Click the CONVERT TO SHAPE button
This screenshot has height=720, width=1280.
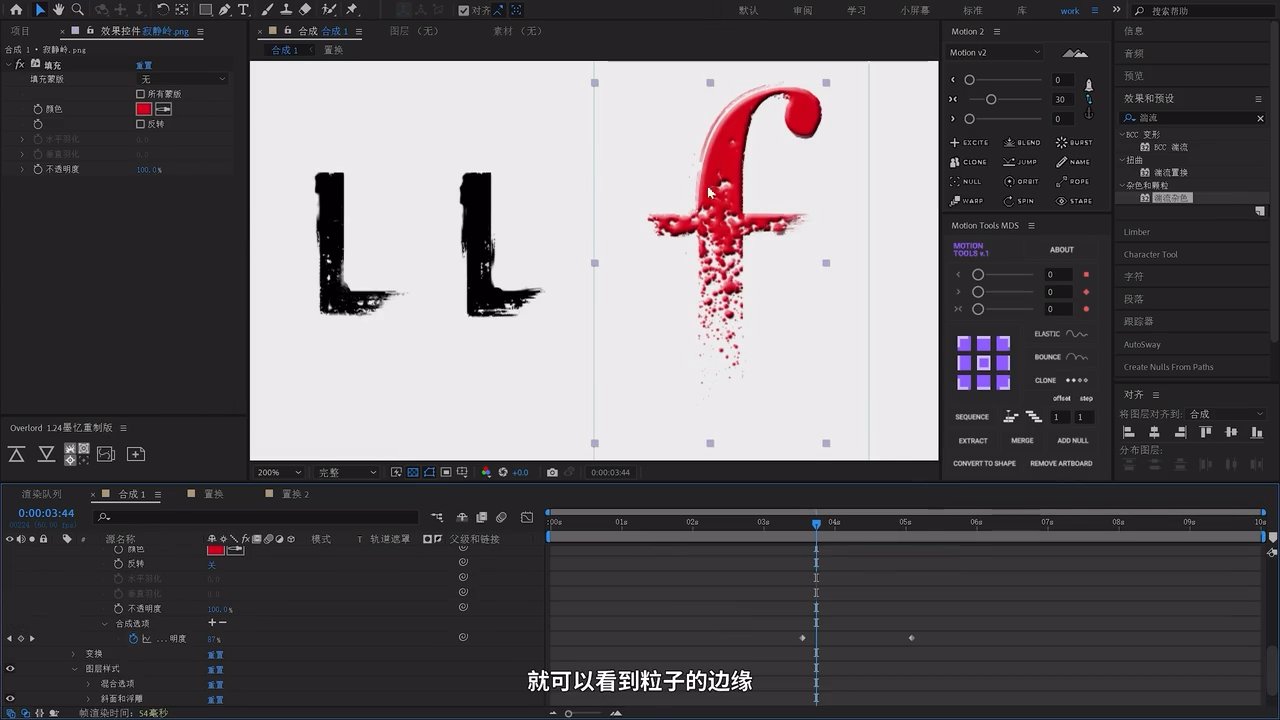[x=984, y=463]
